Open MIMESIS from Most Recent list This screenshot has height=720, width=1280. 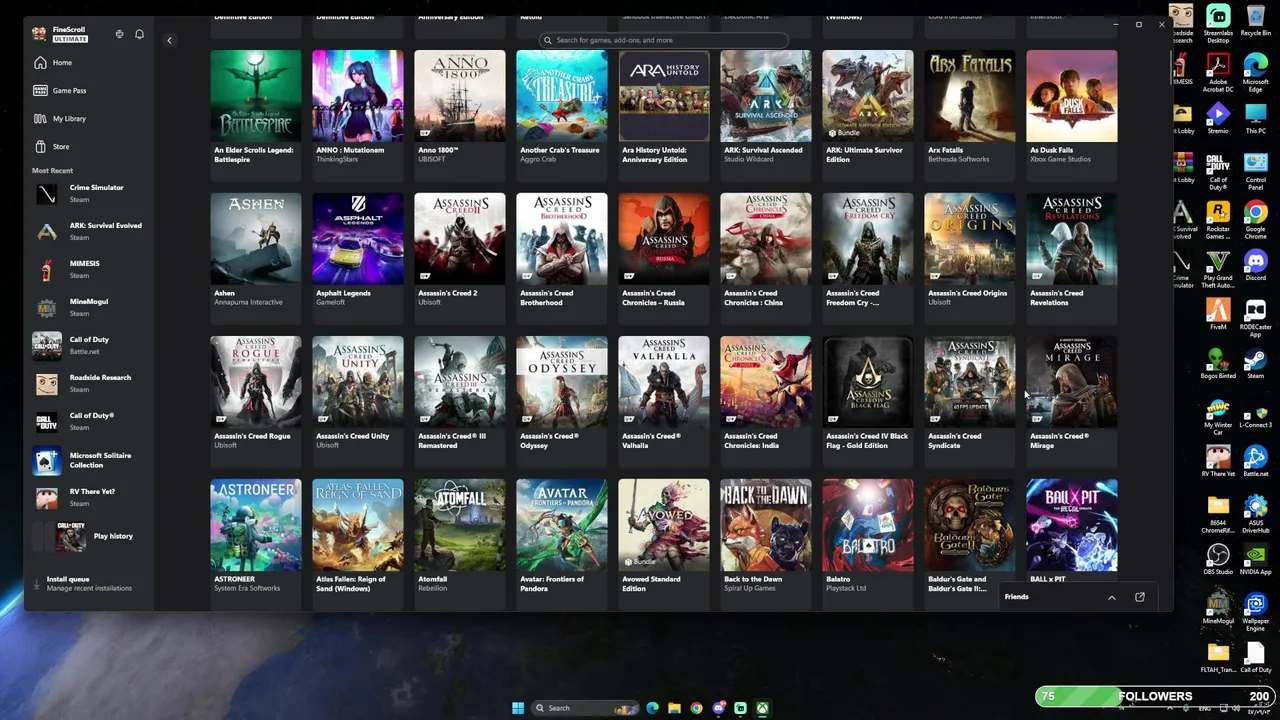[88, 269]
